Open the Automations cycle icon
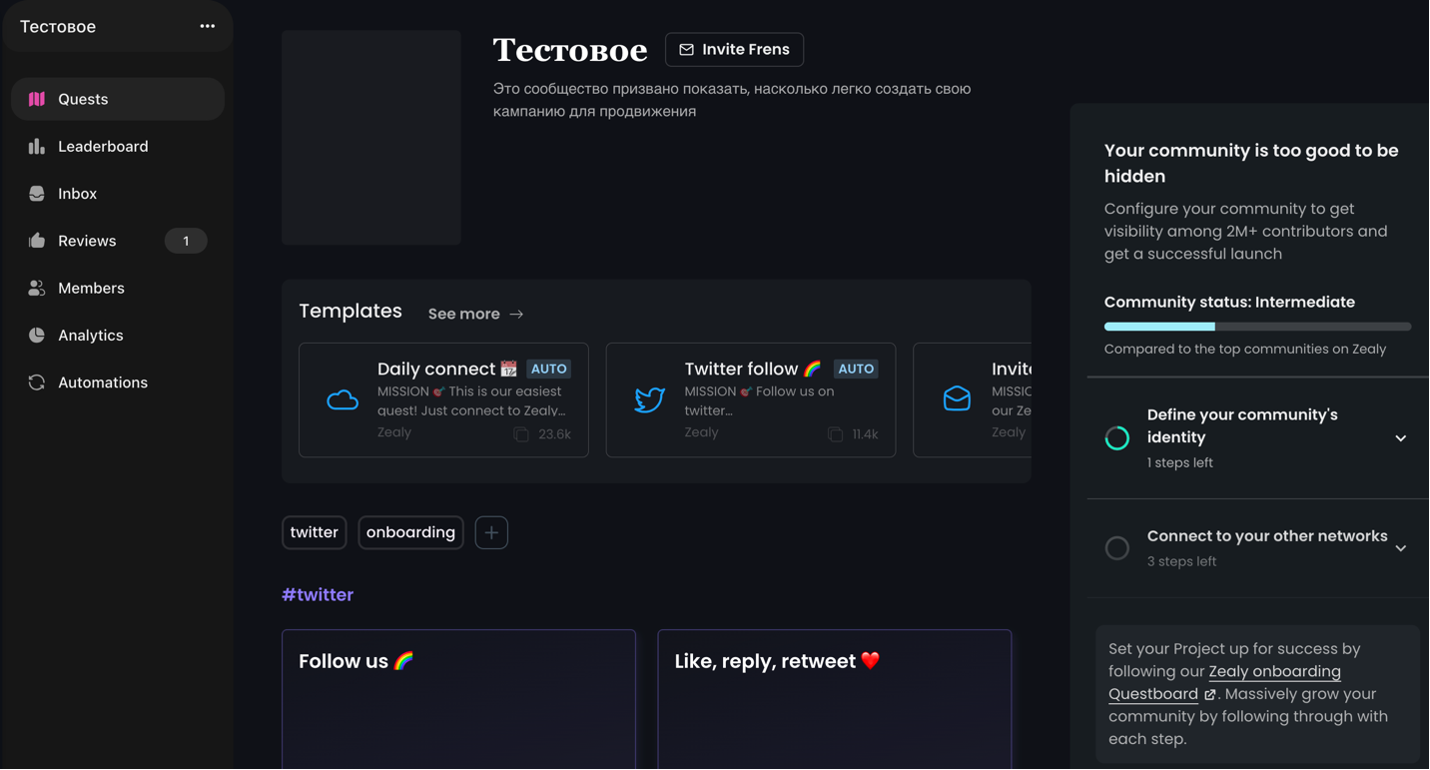 tap(37, 382)
